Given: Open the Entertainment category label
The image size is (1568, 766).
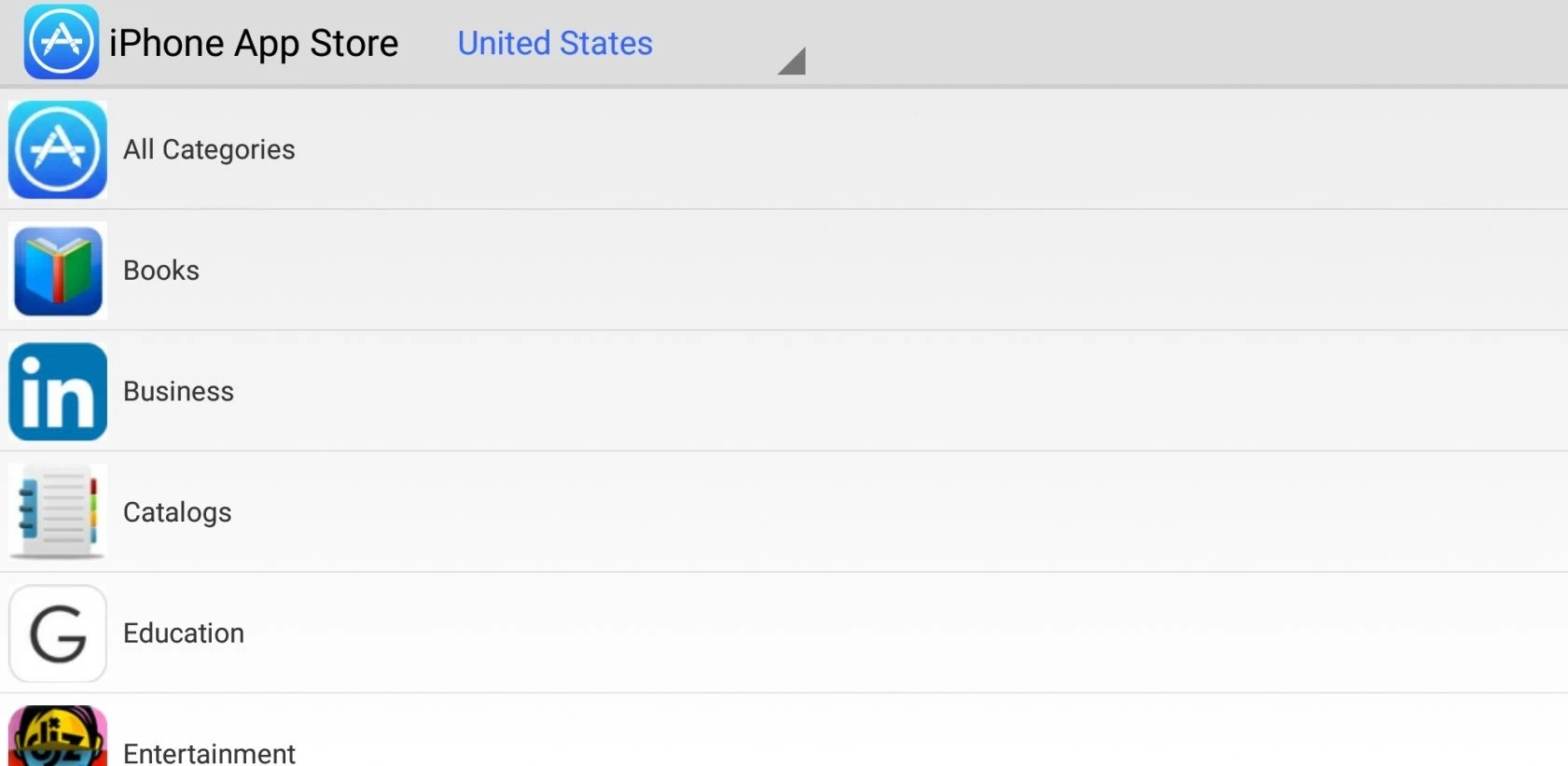Looking at the screenshot, I should (x=209, y=752).
